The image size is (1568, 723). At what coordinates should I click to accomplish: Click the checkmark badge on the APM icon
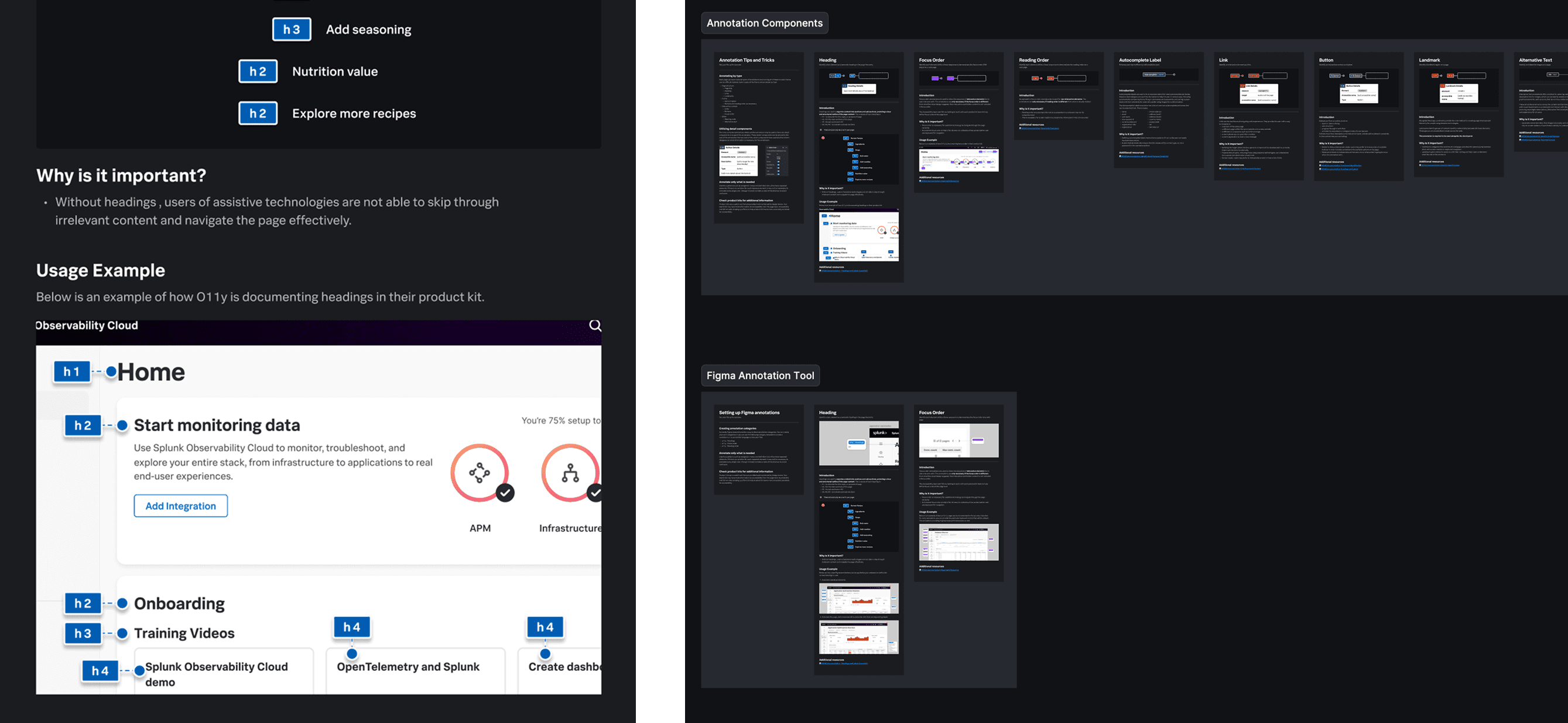click(505, 492)
